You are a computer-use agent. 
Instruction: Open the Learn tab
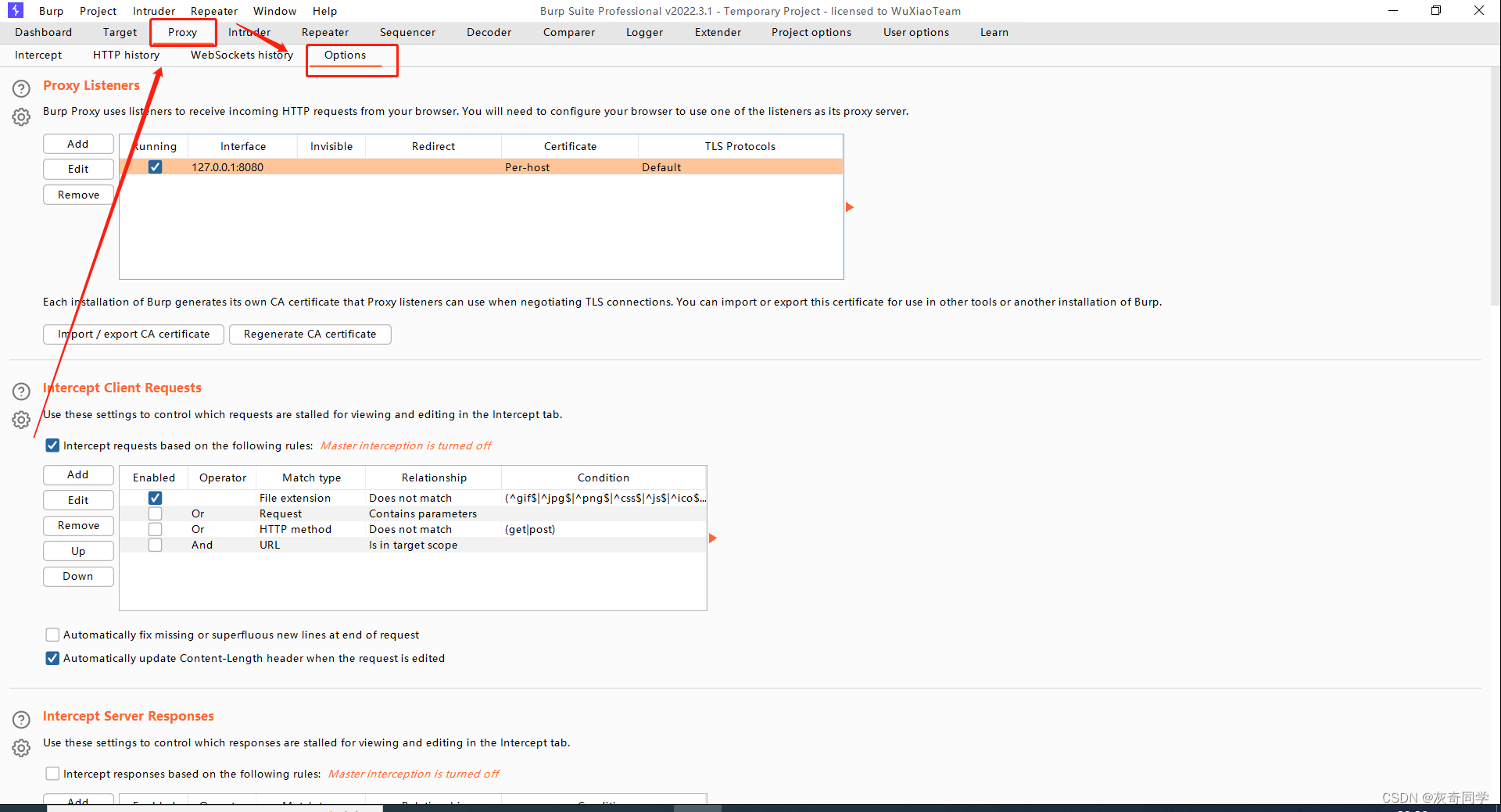[x=994, y=32]
